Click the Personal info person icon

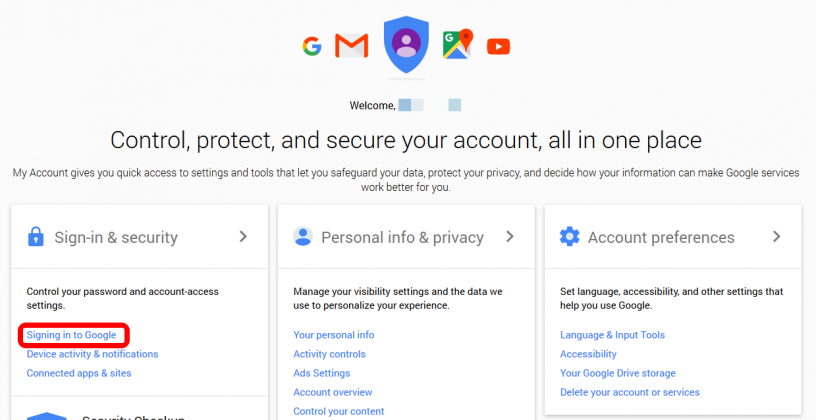coord(302,236)
